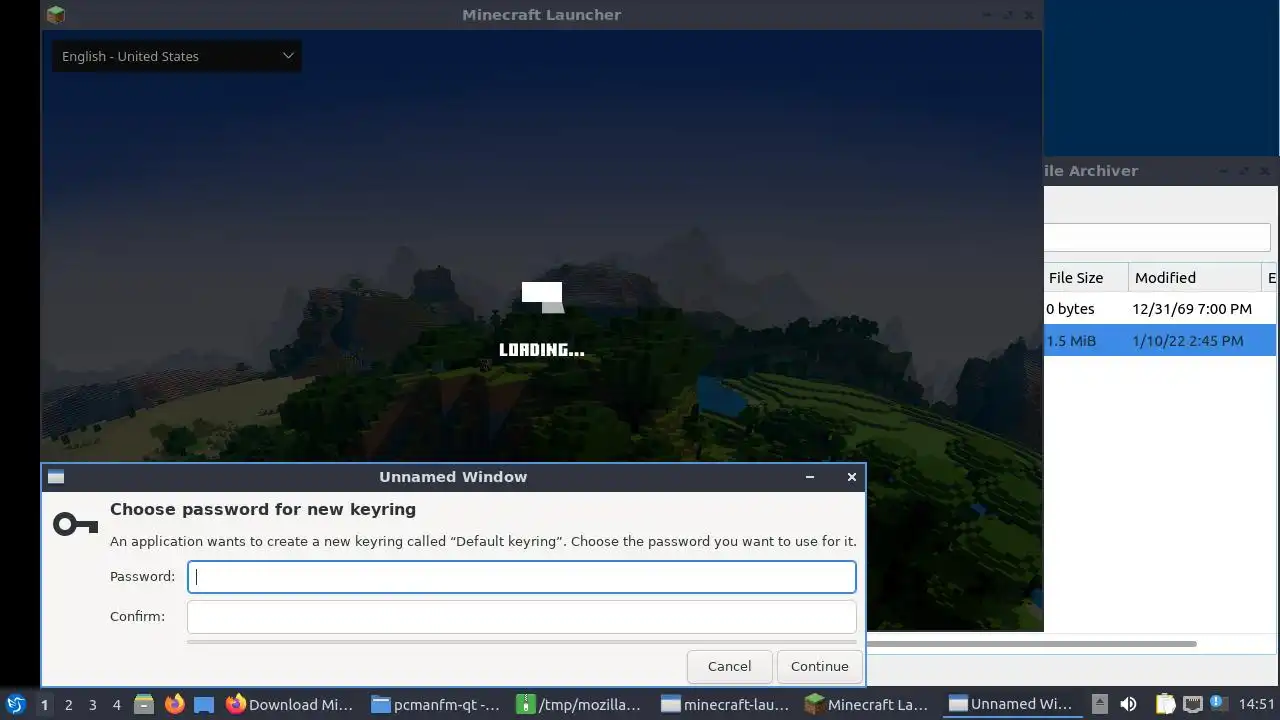This screenshot has width=1280, height=720.
Task: Click the Unnamed Window title bar icon
Action: coord(56,477)
